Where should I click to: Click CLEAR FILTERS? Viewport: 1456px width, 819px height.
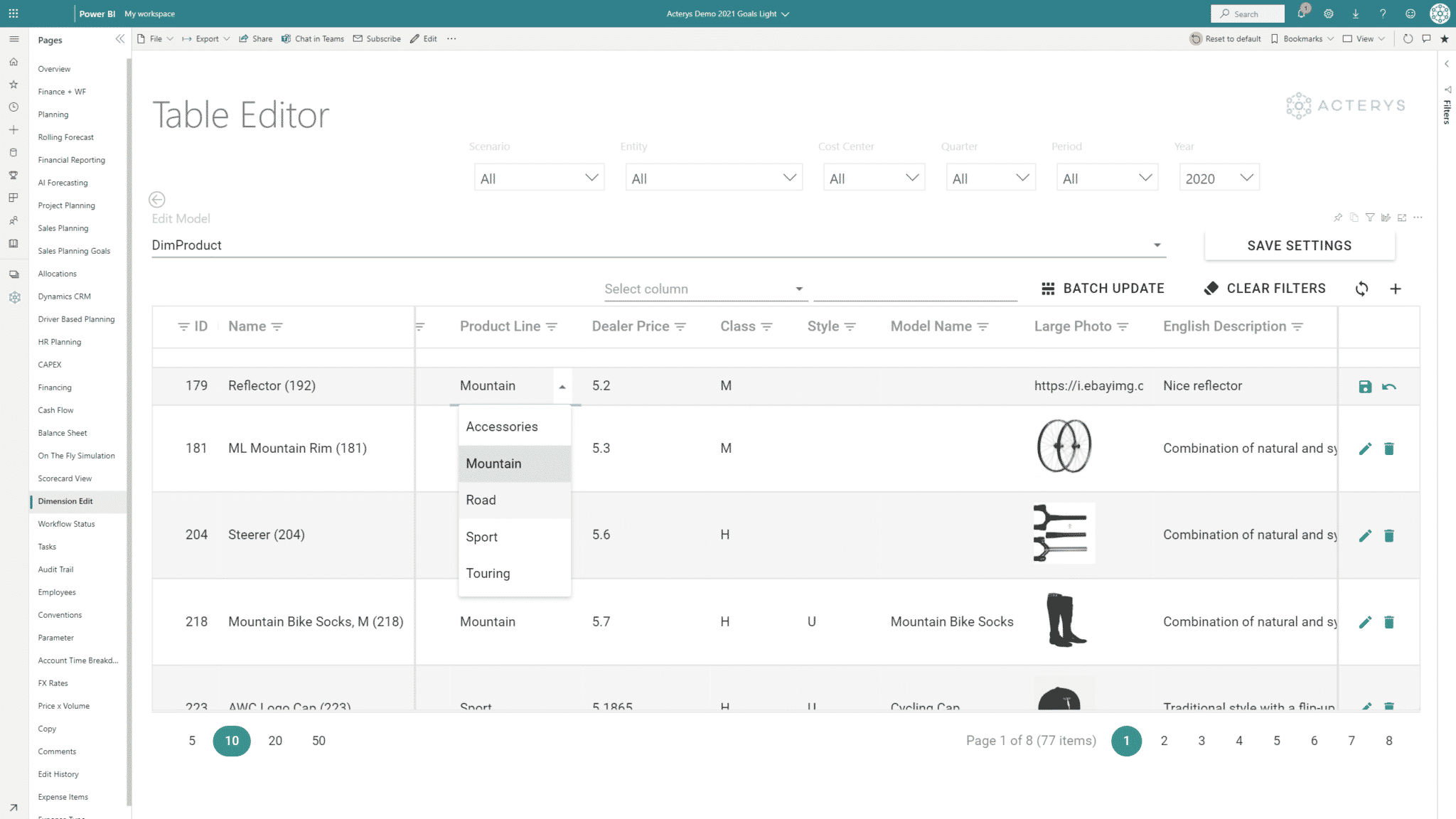click(x=1265, y=288)
